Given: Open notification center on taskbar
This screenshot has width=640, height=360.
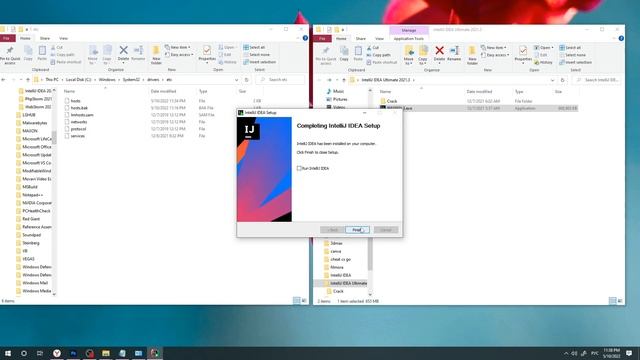Looking at the screenshot, I should (629, 353).
